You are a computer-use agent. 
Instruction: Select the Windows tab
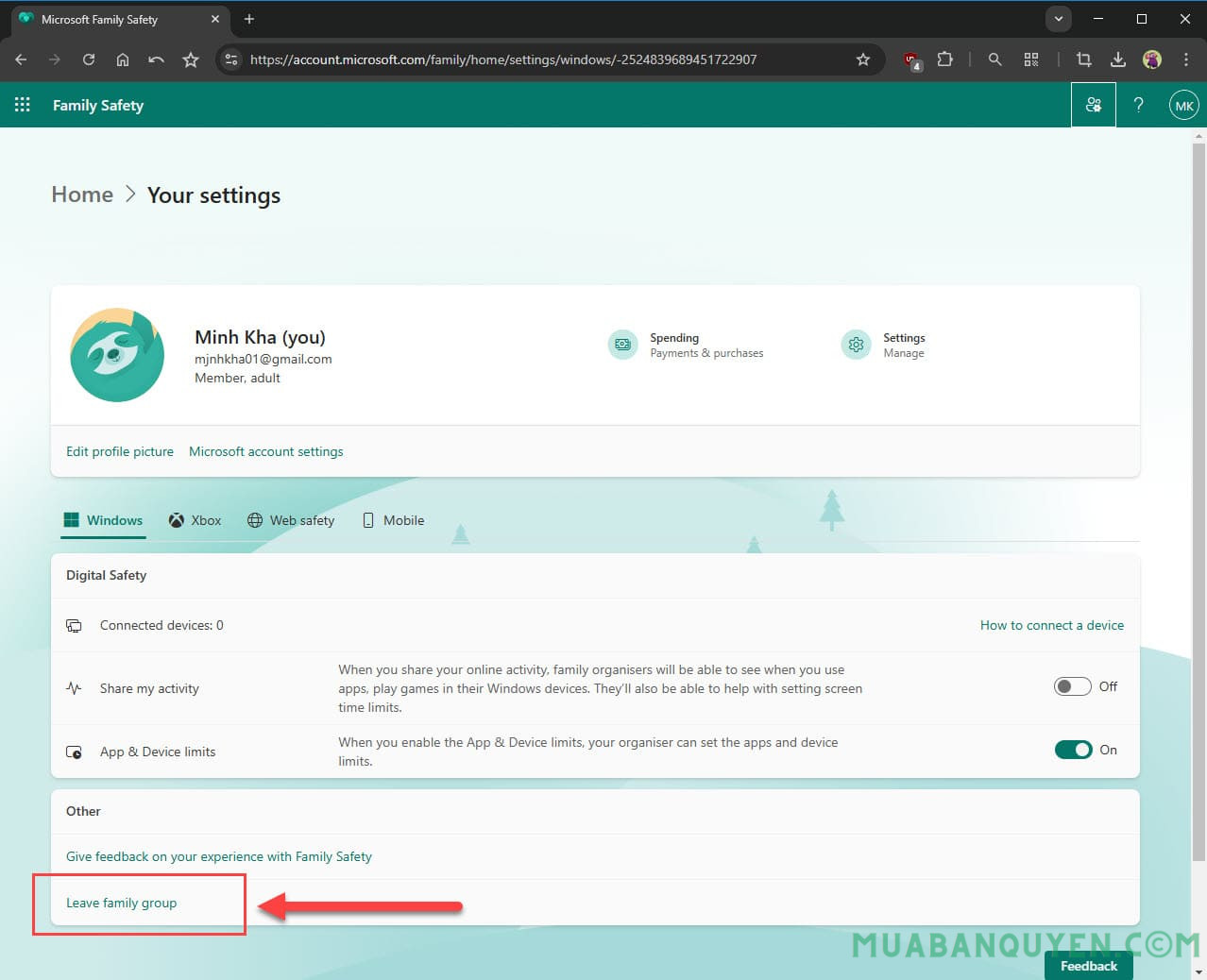click(103, 520)
